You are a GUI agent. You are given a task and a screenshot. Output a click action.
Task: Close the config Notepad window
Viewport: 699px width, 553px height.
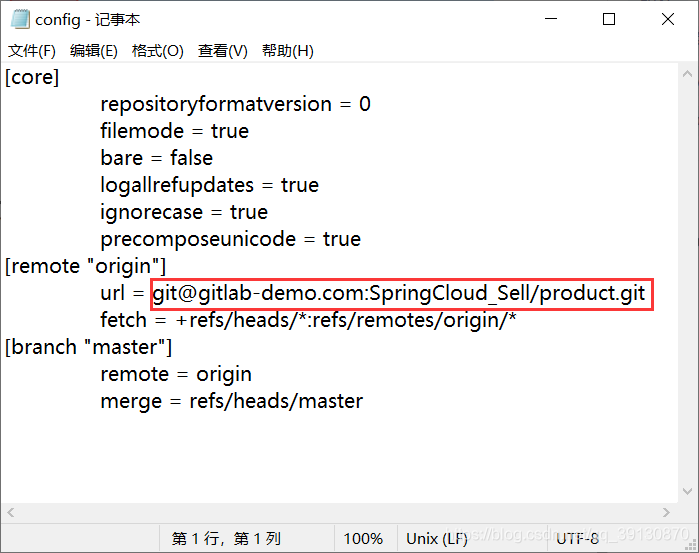668,19
